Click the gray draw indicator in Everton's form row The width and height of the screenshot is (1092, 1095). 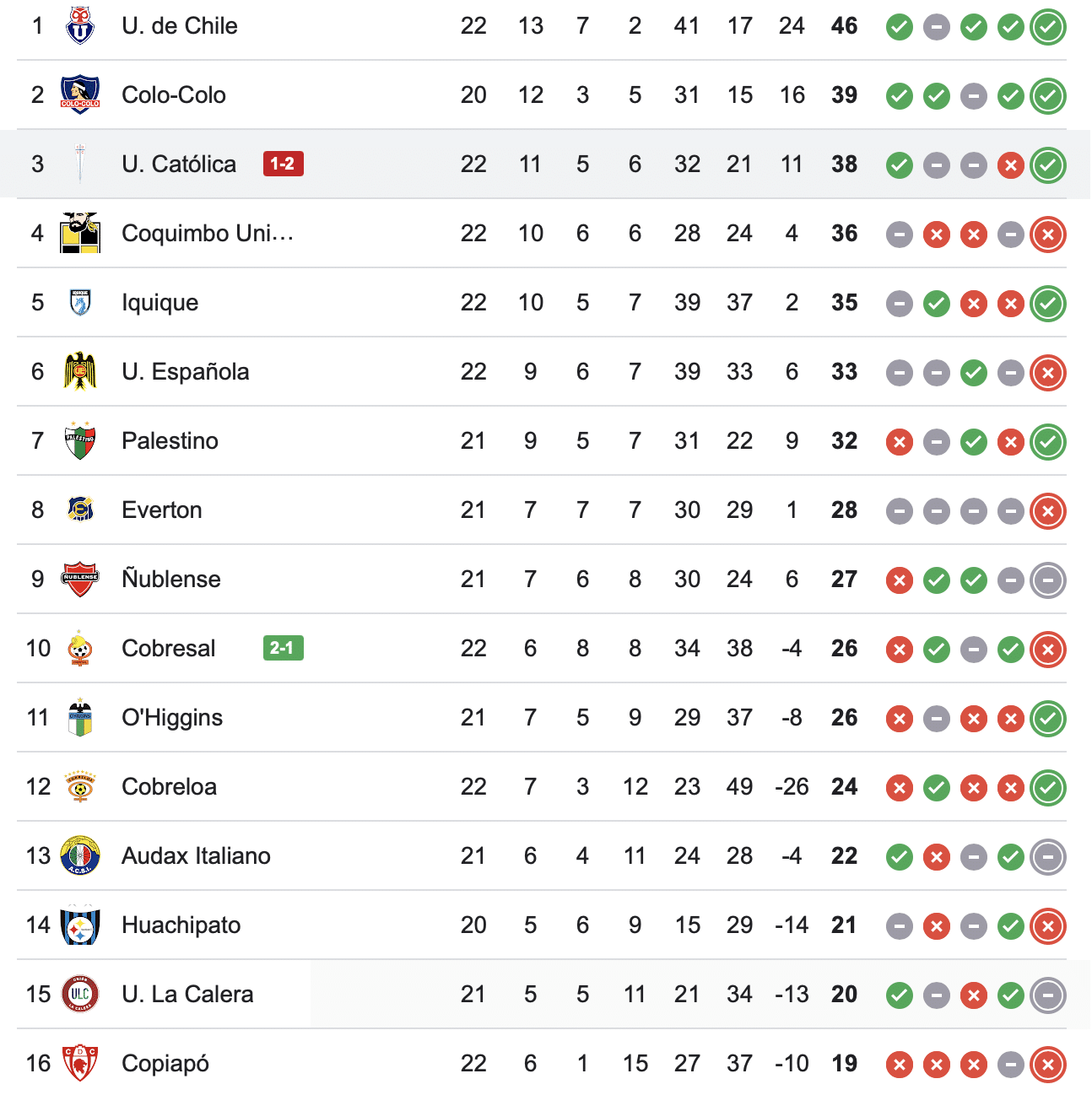point(899,510)
